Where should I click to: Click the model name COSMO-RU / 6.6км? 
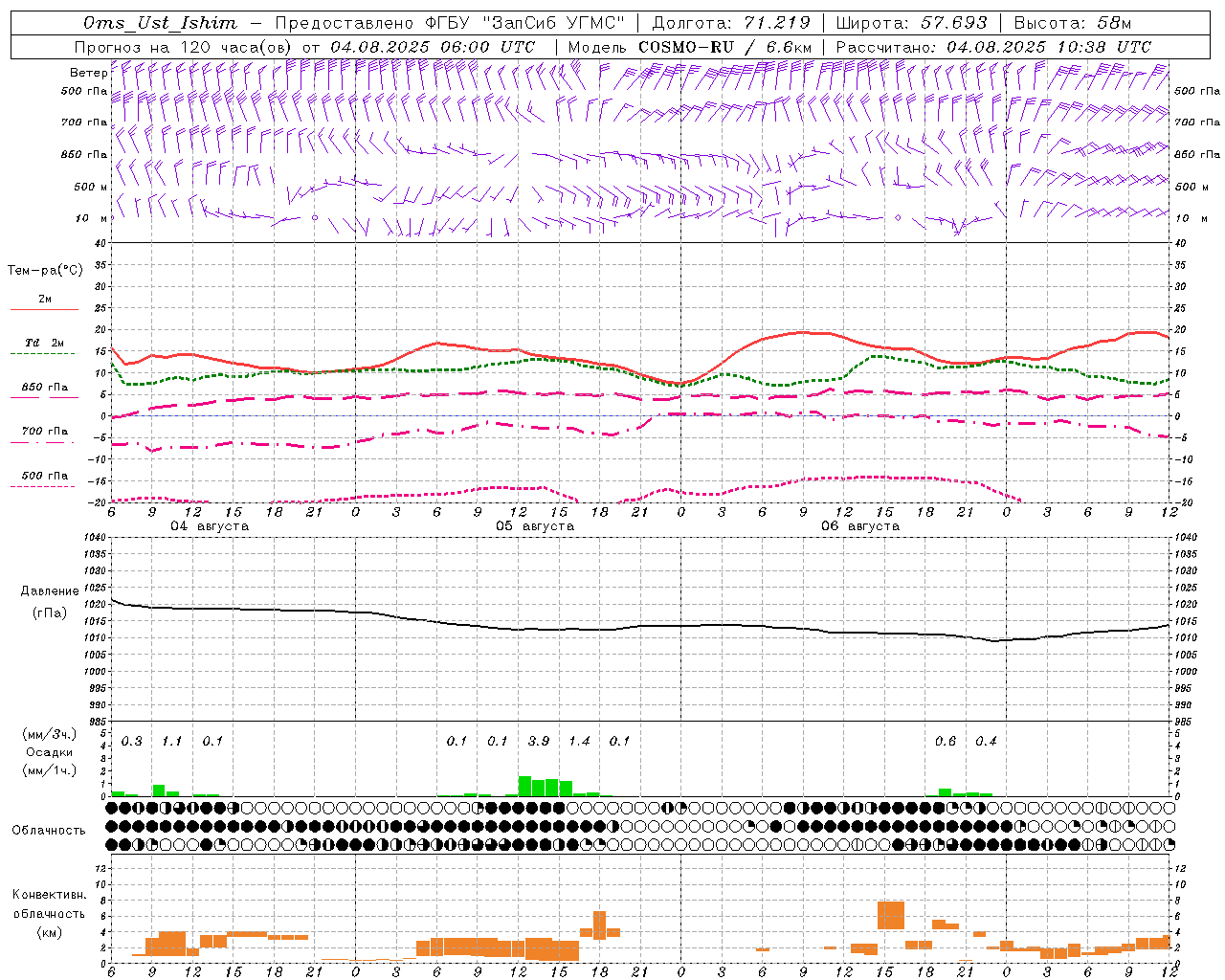(724, 47)
